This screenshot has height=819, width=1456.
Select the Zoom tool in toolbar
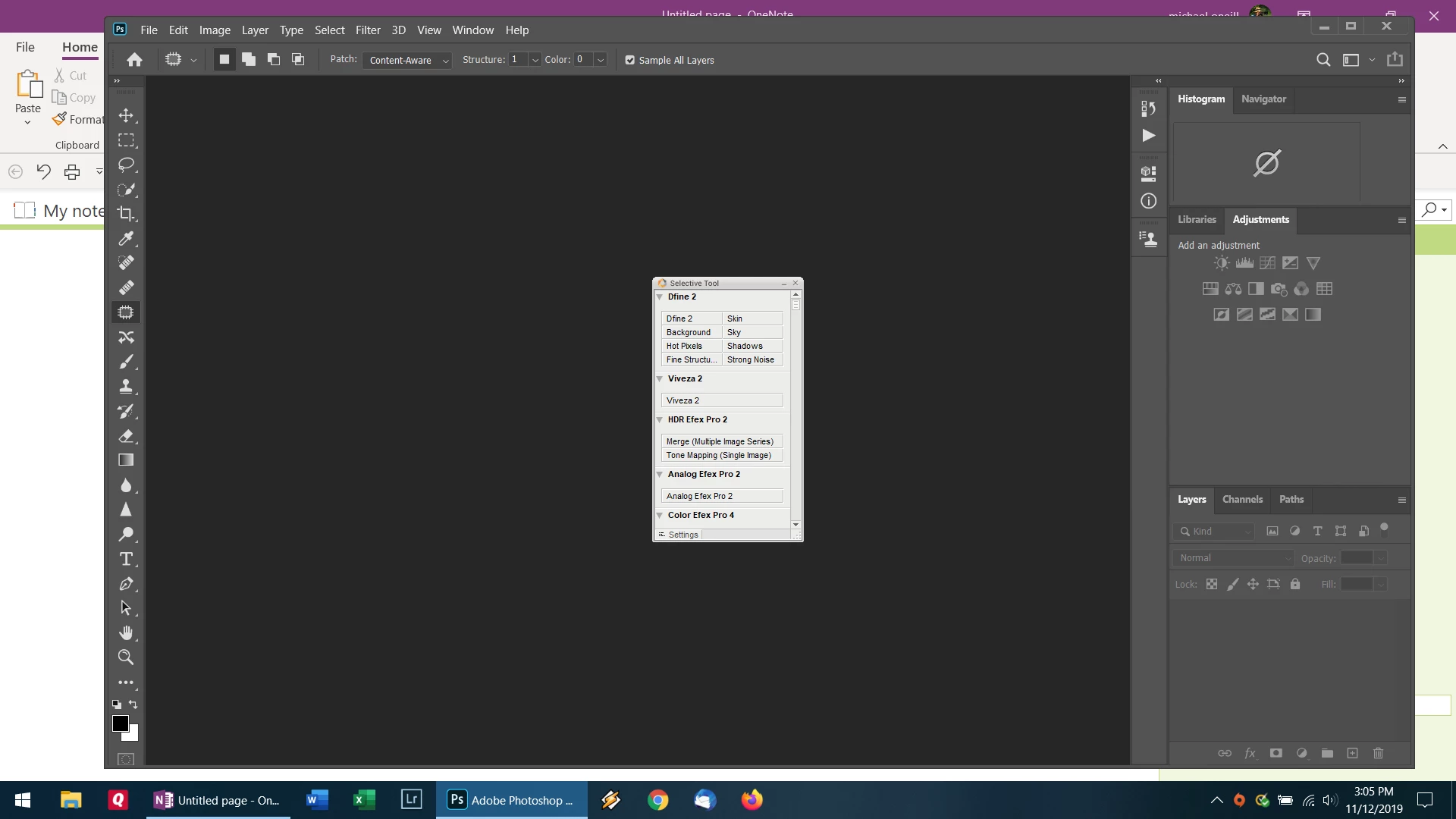click(x=126, y=657)
